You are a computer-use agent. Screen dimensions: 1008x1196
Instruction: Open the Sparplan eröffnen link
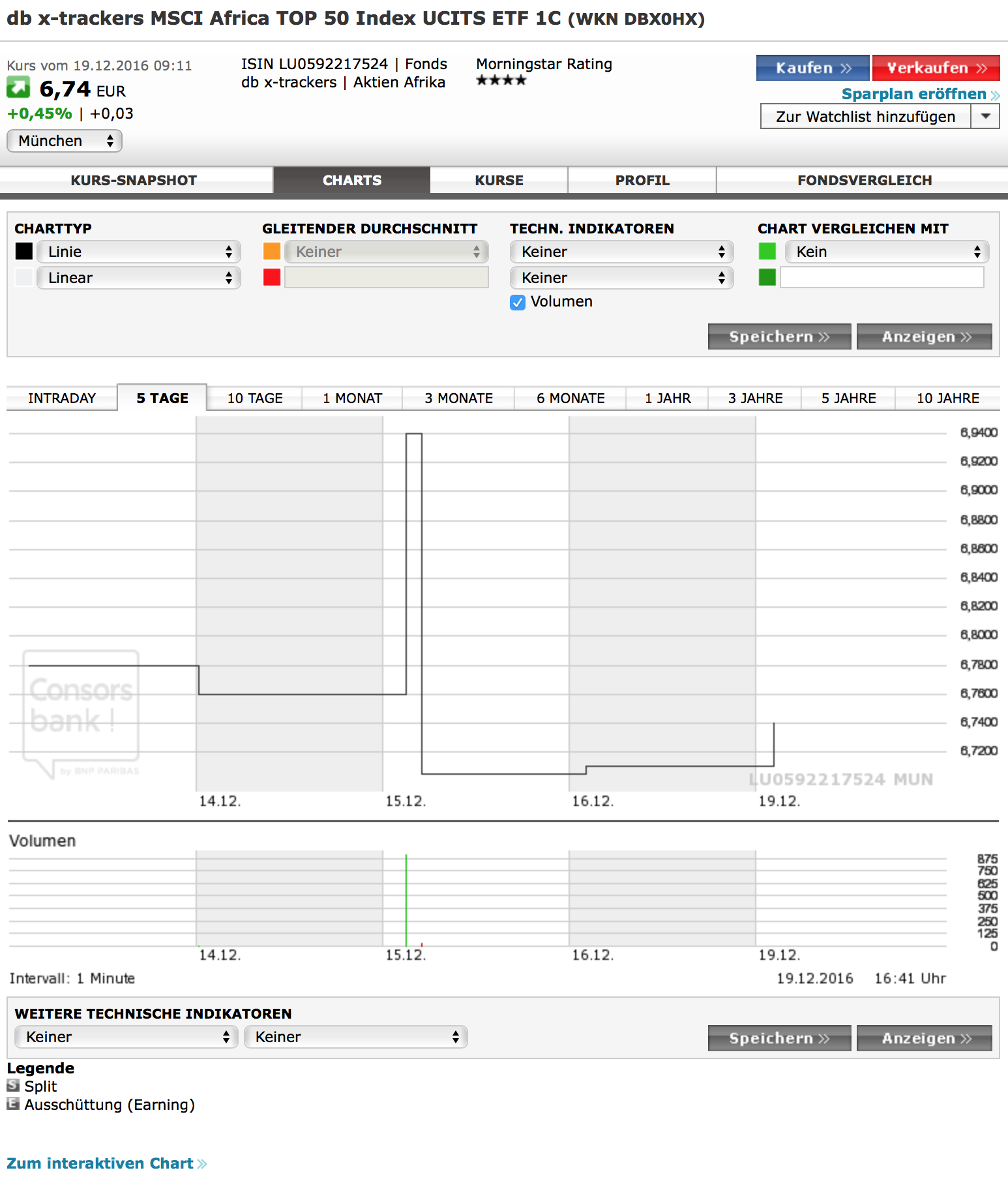[x=921, y=94]
